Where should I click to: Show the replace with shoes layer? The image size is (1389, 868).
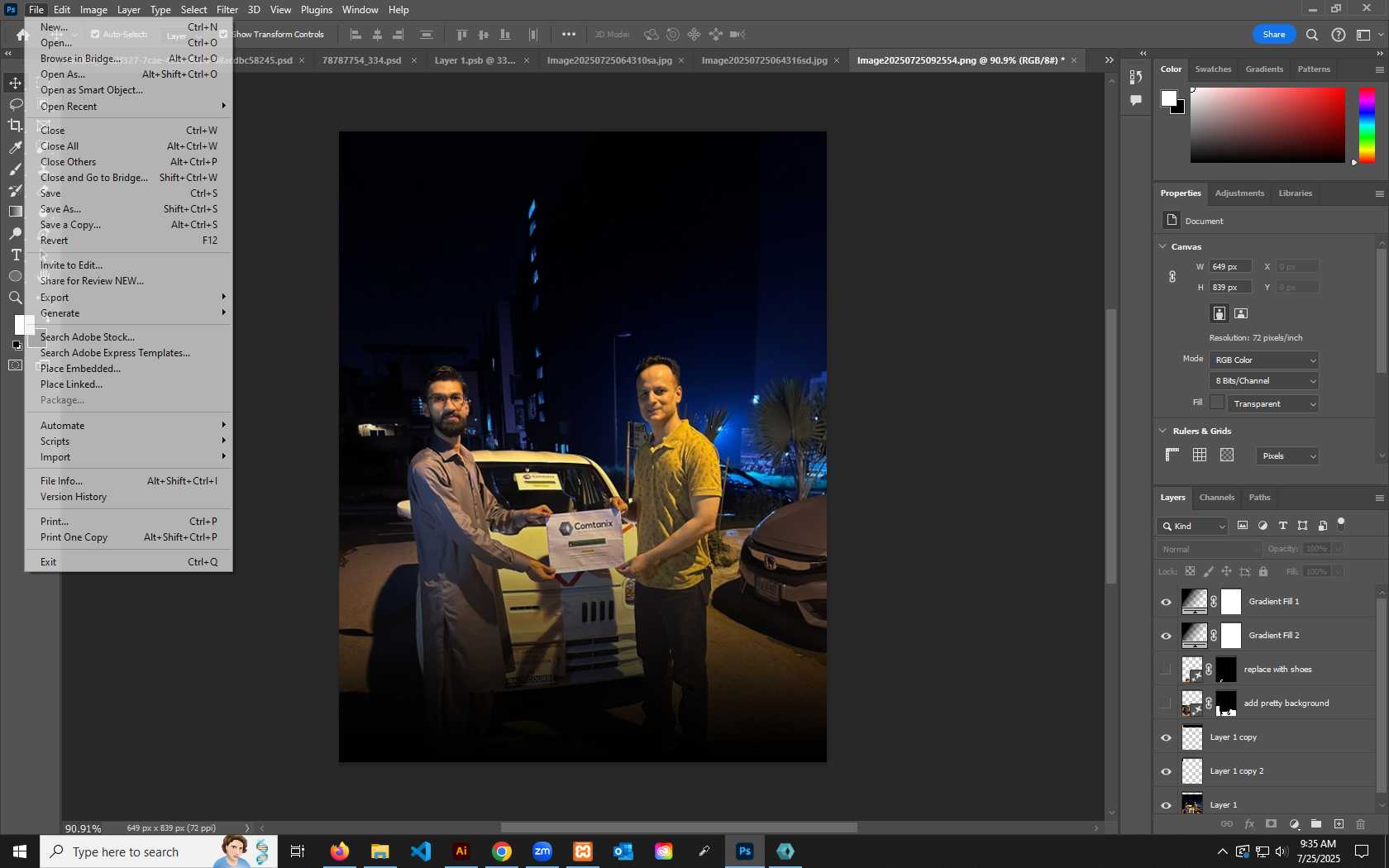point(1166,670)
